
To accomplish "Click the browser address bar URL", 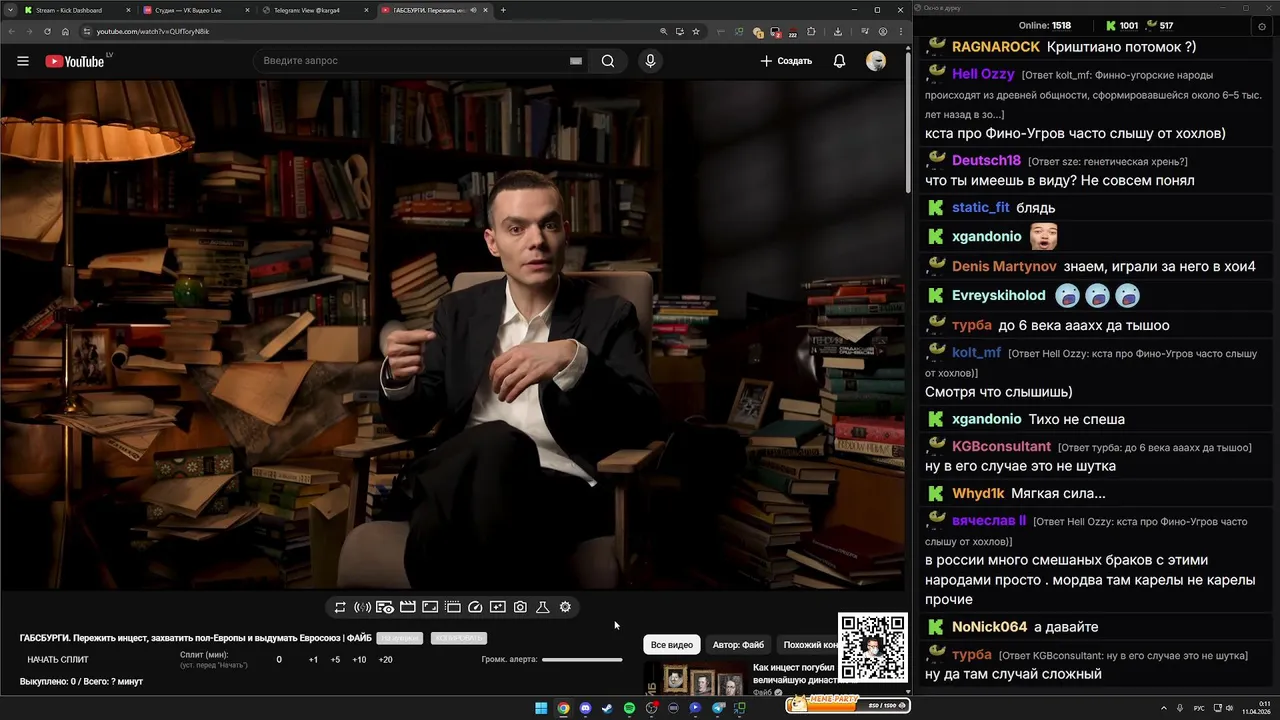I will tap(153, 31).
